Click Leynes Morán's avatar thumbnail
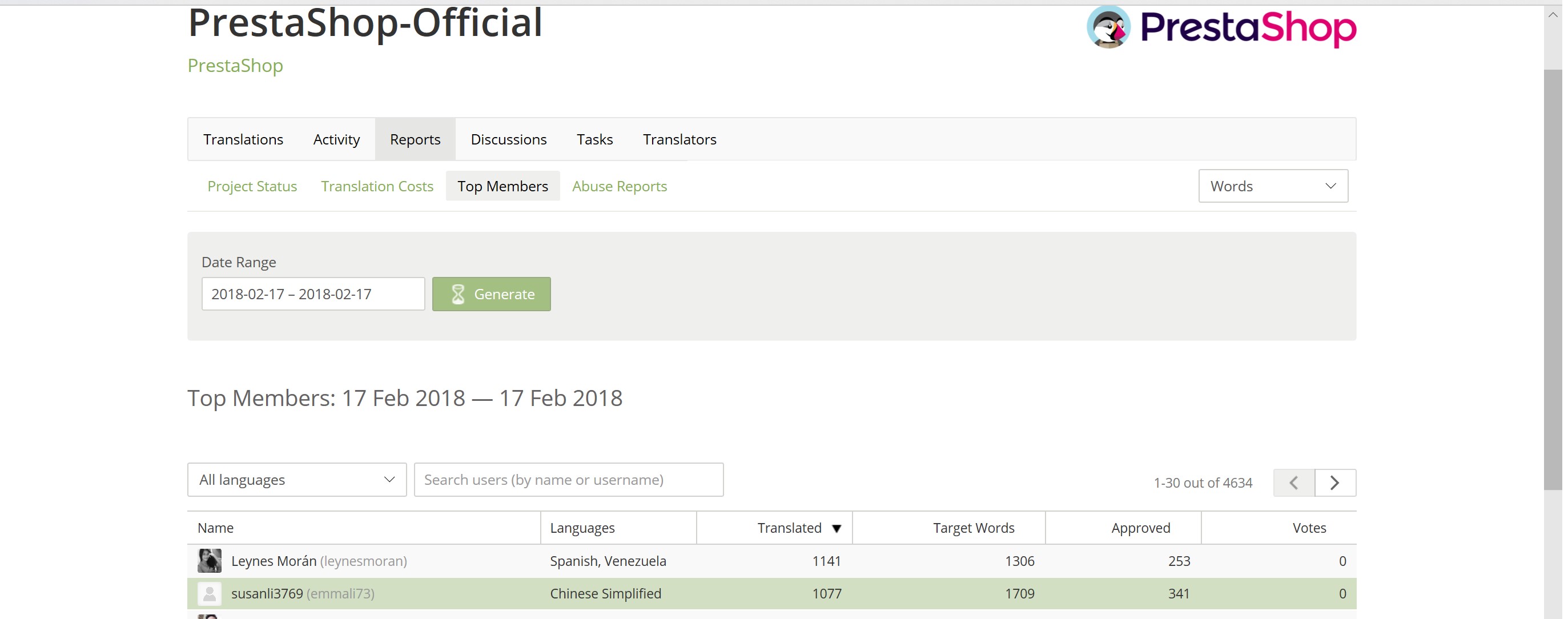1568x619 pixels. (x=210, y=561)
